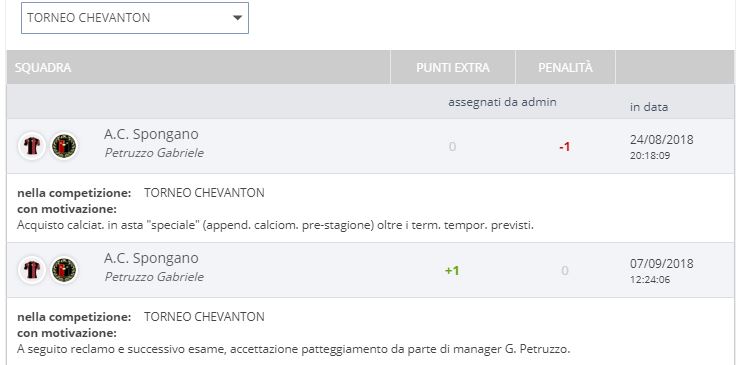This screenshot has width=742, height=365.
Task: Select the green +1 extra points value
Action: point(452,271)
